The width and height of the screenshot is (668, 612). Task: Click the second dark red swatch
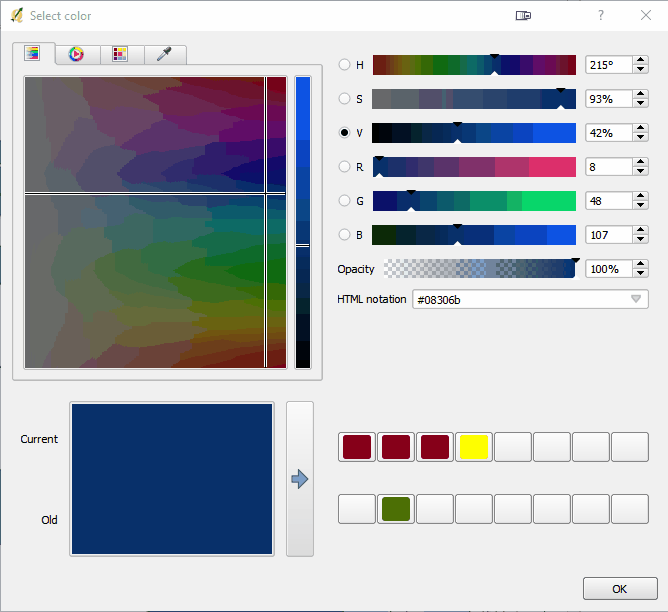point(396,447)
